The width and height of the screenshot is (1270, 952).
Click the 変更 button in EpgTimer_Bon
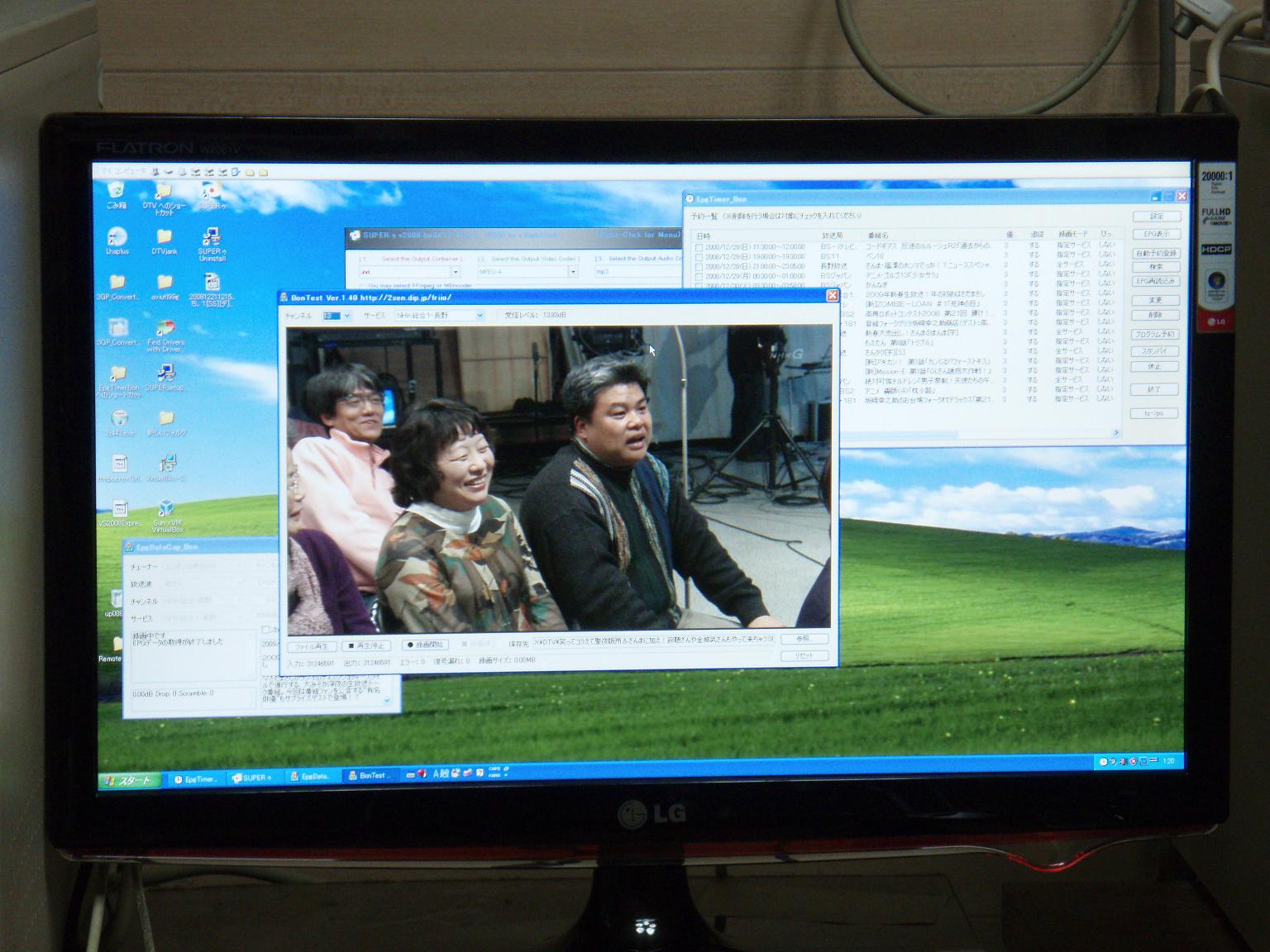click(1156, 300)
